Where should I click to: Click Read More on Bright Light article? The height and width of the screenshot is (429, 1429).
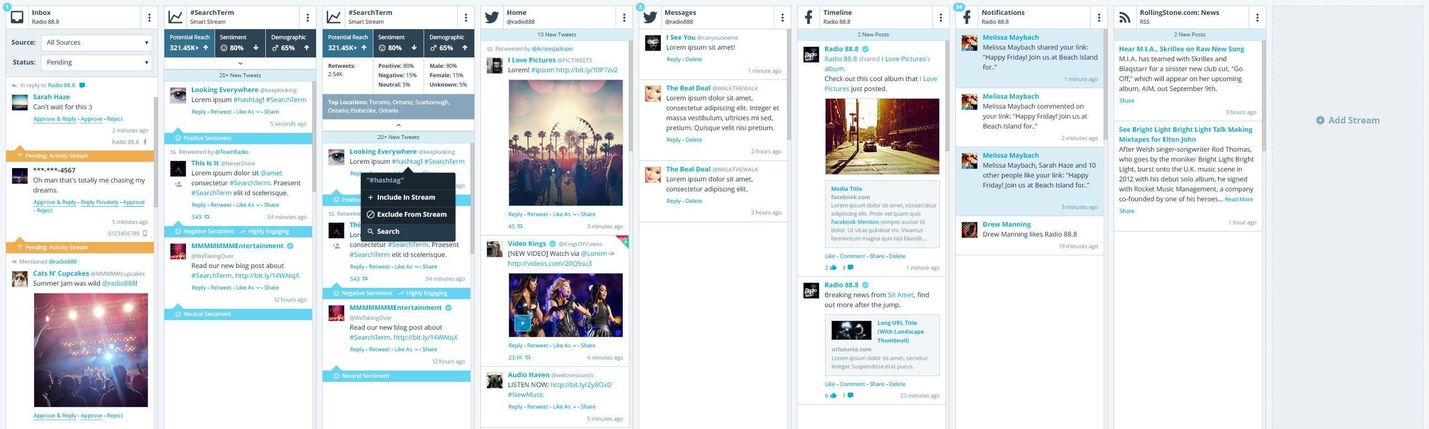1238,199
